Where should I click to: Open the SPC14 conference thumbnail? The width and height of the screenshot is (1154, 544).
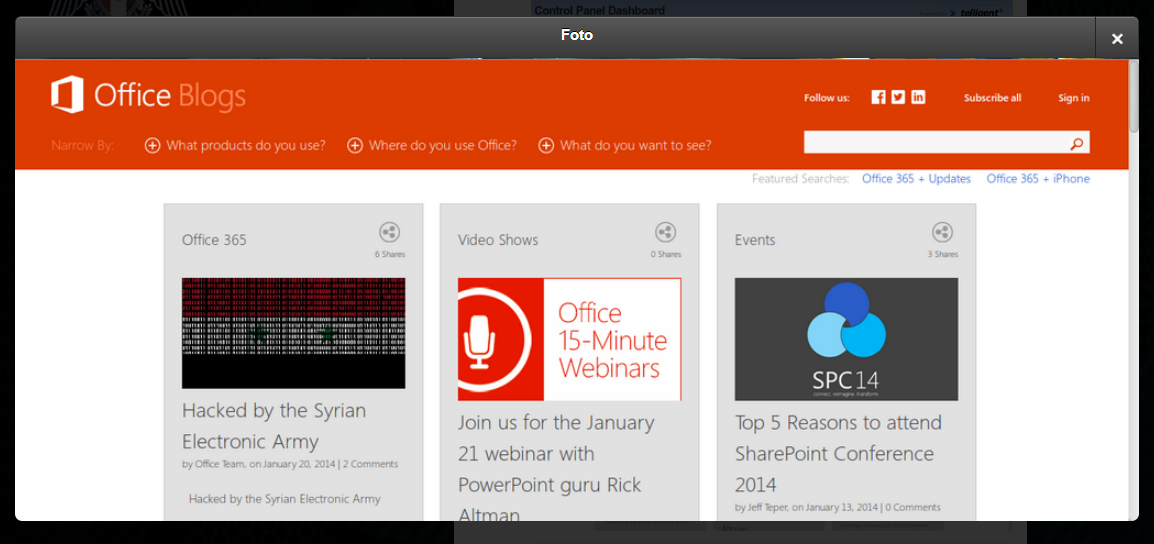[x=846, y=339]
